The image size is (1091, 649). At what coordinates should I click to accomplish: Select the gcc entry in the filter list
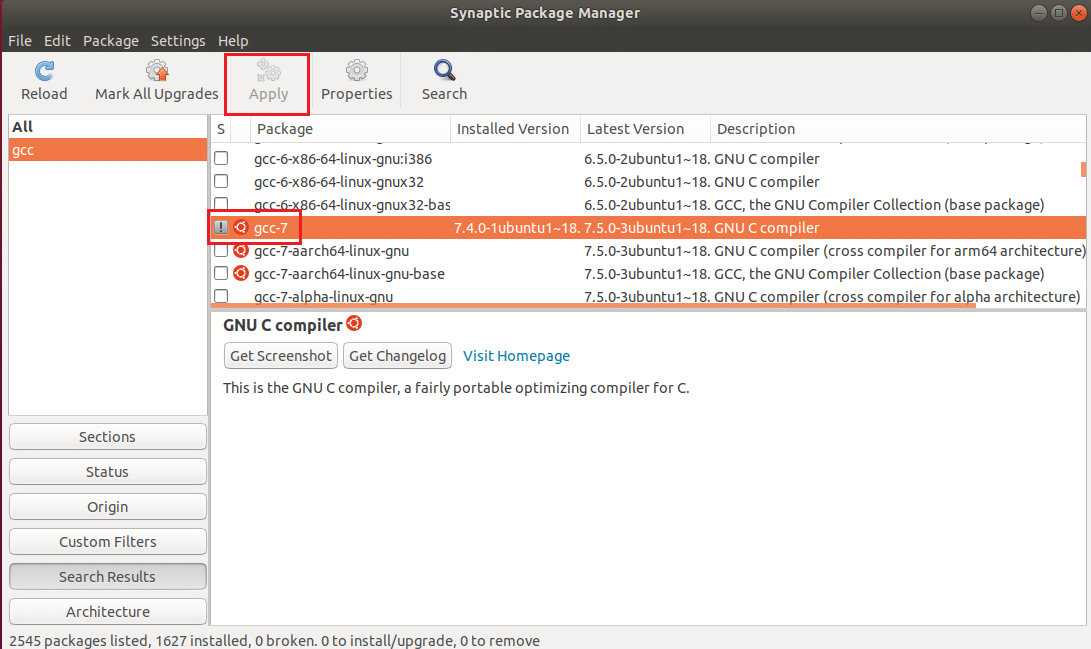[107, 150]
